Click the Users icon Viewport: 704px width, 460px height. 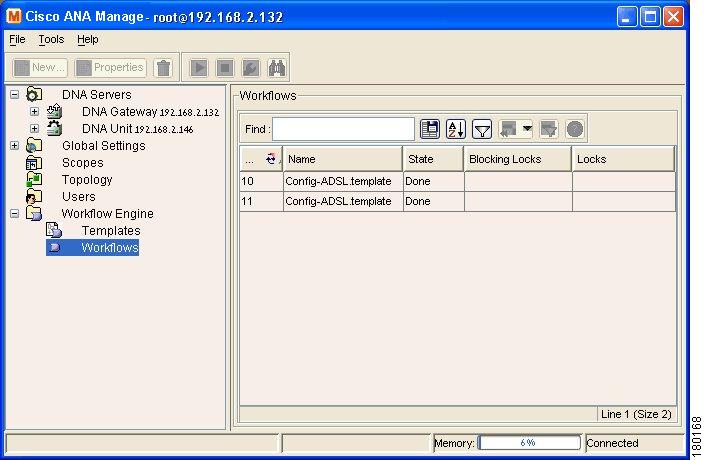(34, 197)
